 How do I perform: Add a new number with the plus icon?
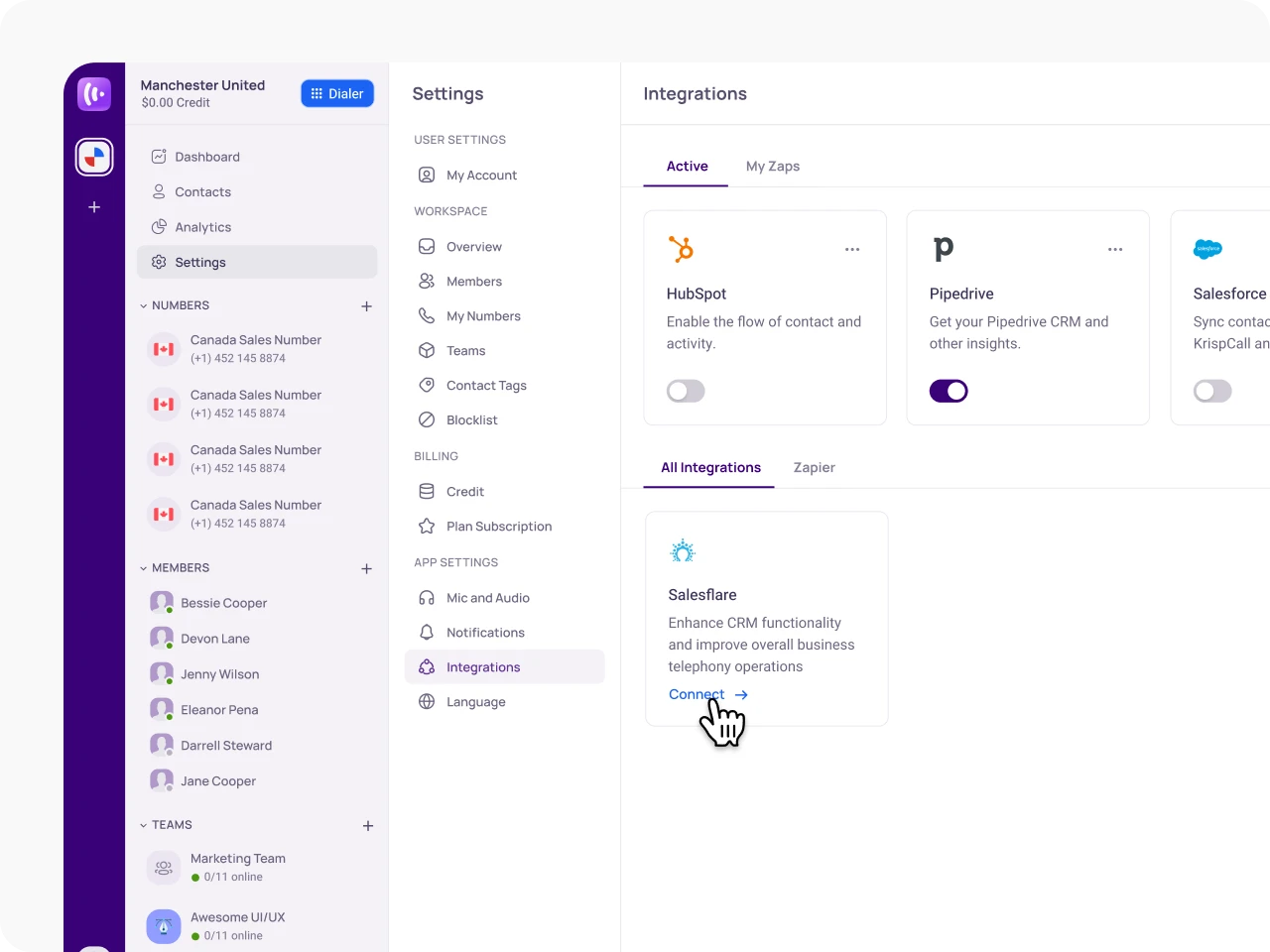pos(367,306)
